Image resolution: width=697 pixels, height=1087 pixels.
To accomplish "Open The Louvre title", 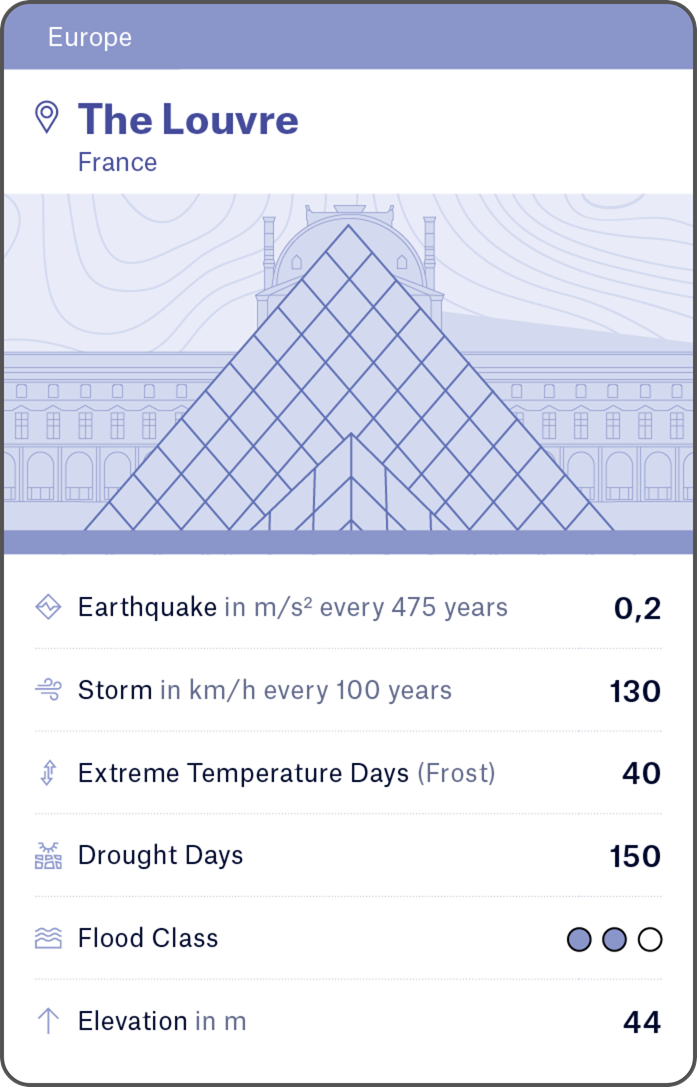I will click(188, 120).
